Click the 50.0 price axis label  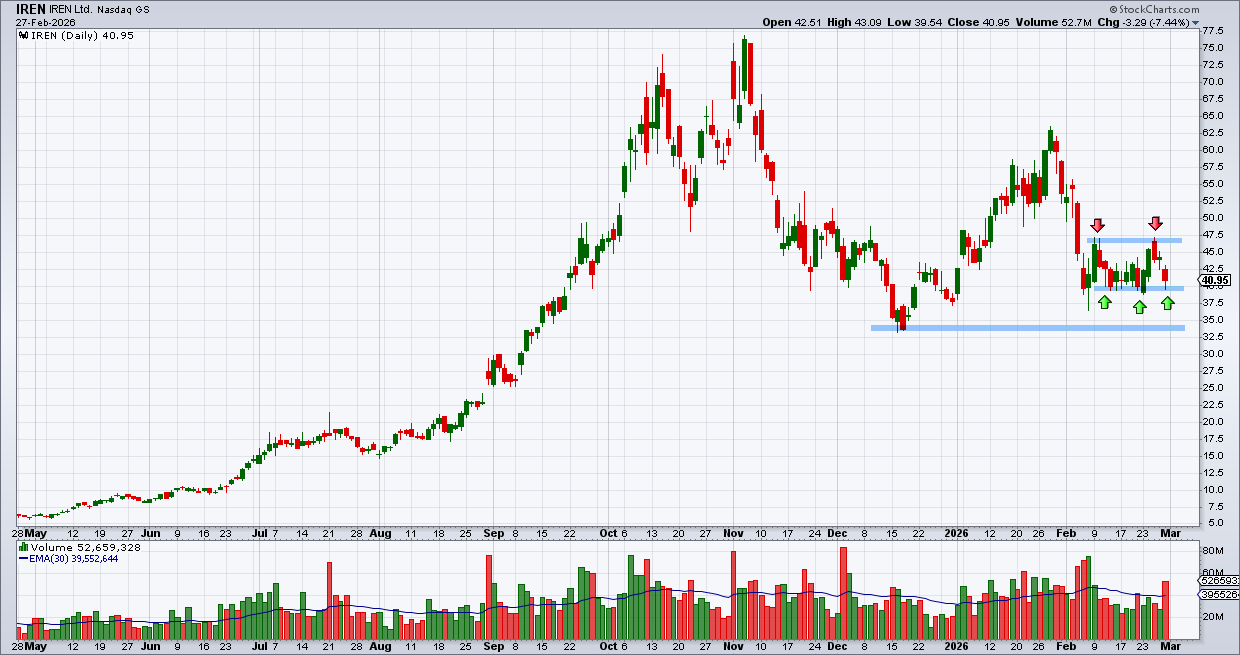(x=1214, y=217)
